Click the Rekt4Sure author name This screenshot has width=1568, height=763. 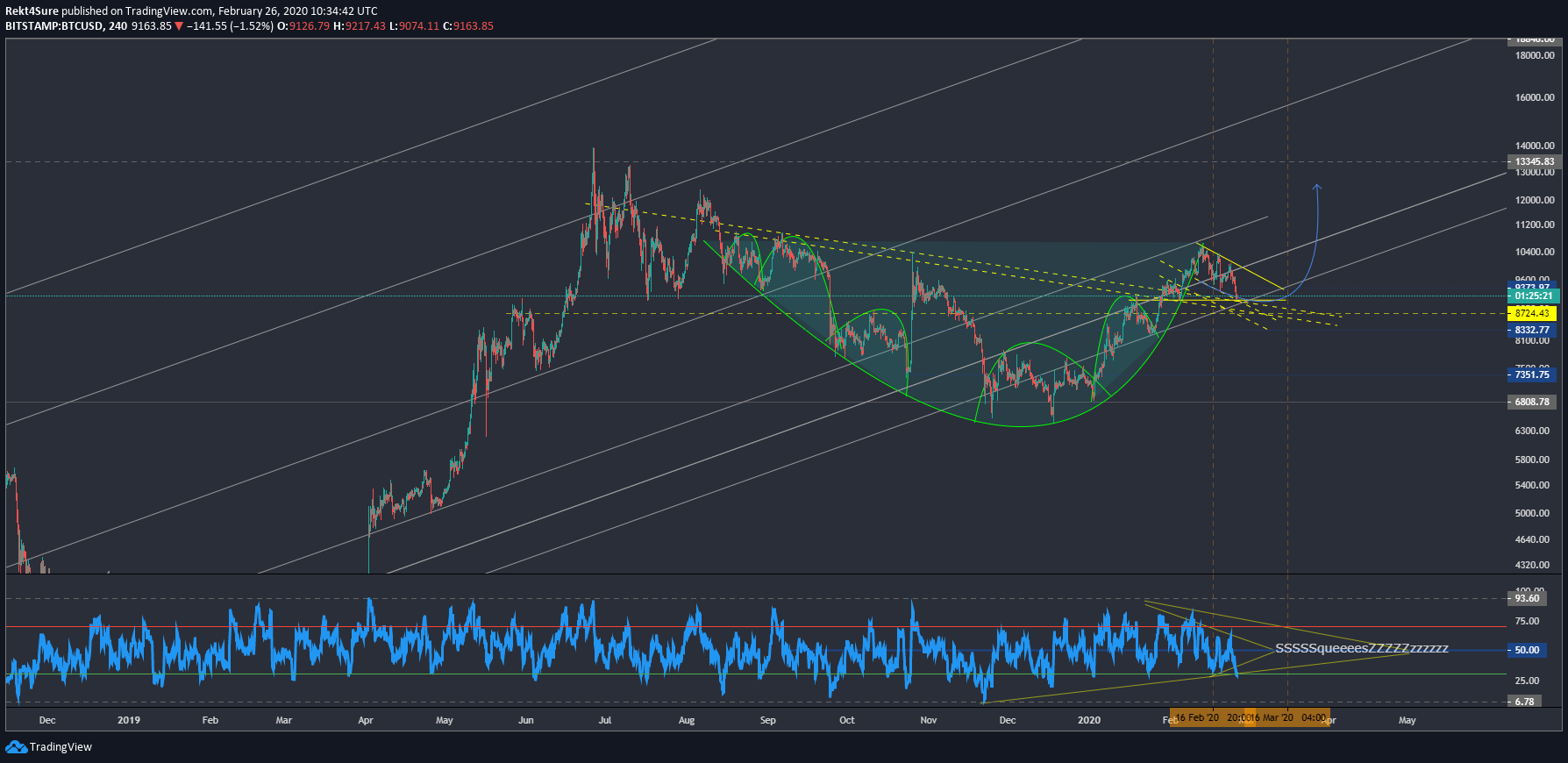pos(32,11)
